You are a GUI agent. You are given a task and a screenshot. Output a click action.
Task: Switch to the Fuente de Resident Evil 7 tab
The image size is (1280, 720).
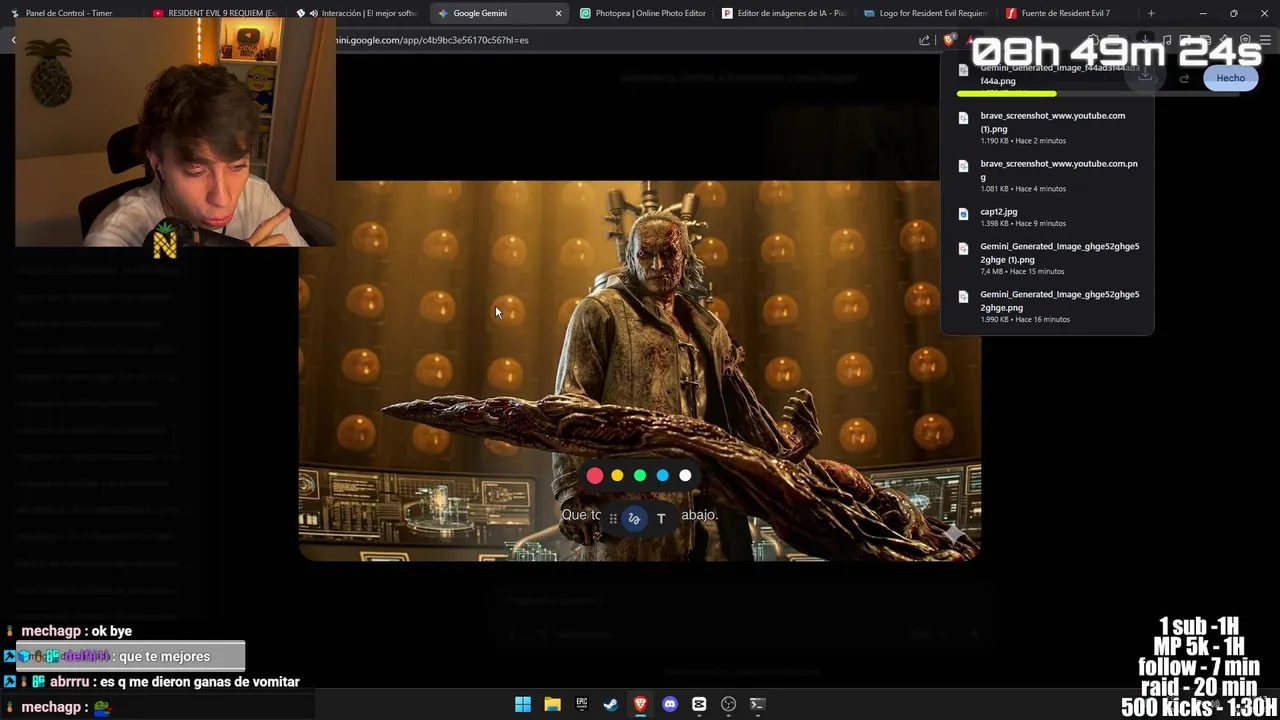(x=1069, y=13)
